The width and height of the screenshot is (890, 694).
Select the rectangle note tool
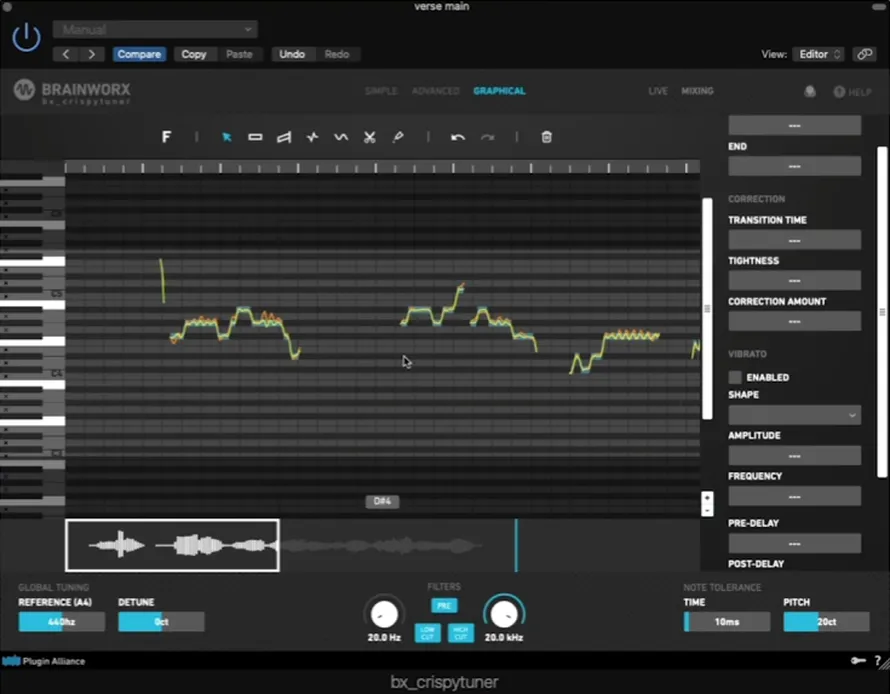[255, 137]
